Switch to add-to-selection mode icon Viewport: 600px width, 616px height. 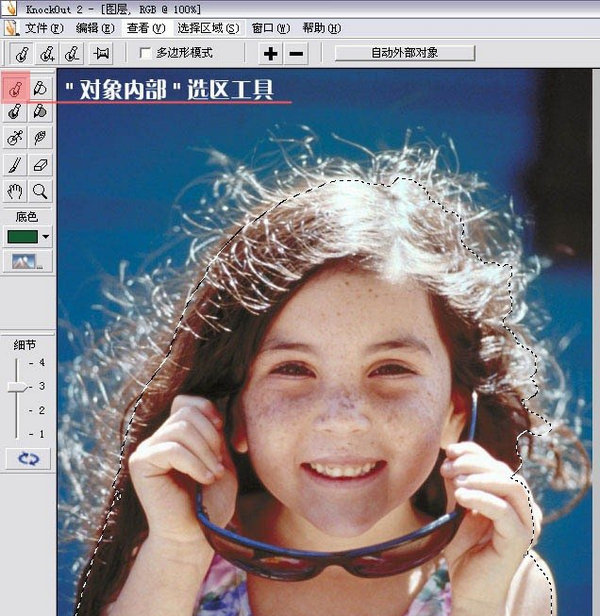(47, 53)
